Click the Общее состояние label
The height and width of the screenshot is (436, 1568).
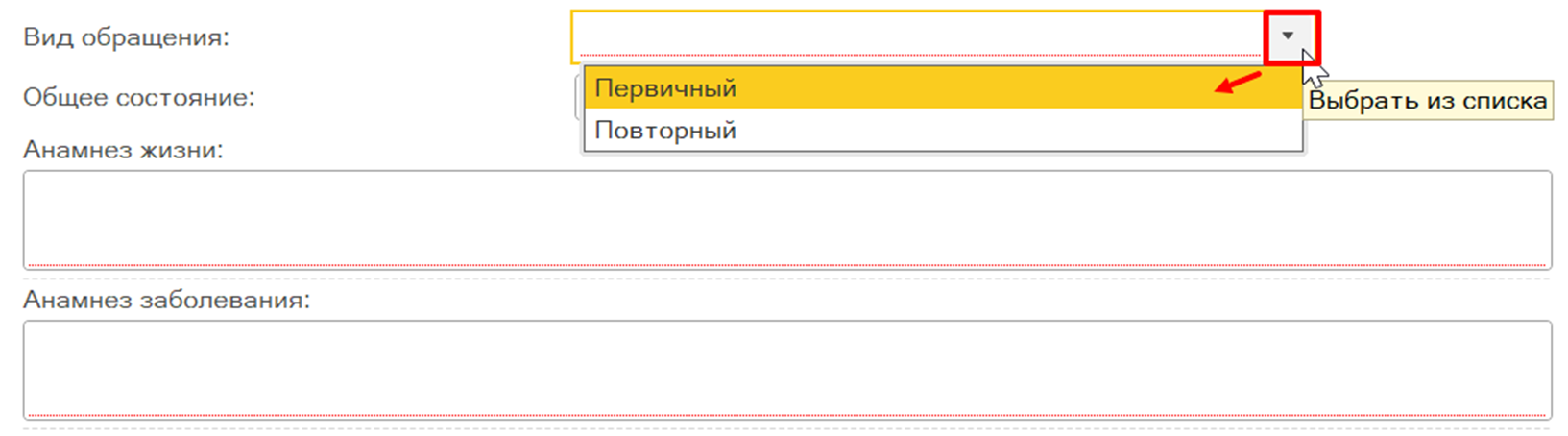[x=139, y=97]
